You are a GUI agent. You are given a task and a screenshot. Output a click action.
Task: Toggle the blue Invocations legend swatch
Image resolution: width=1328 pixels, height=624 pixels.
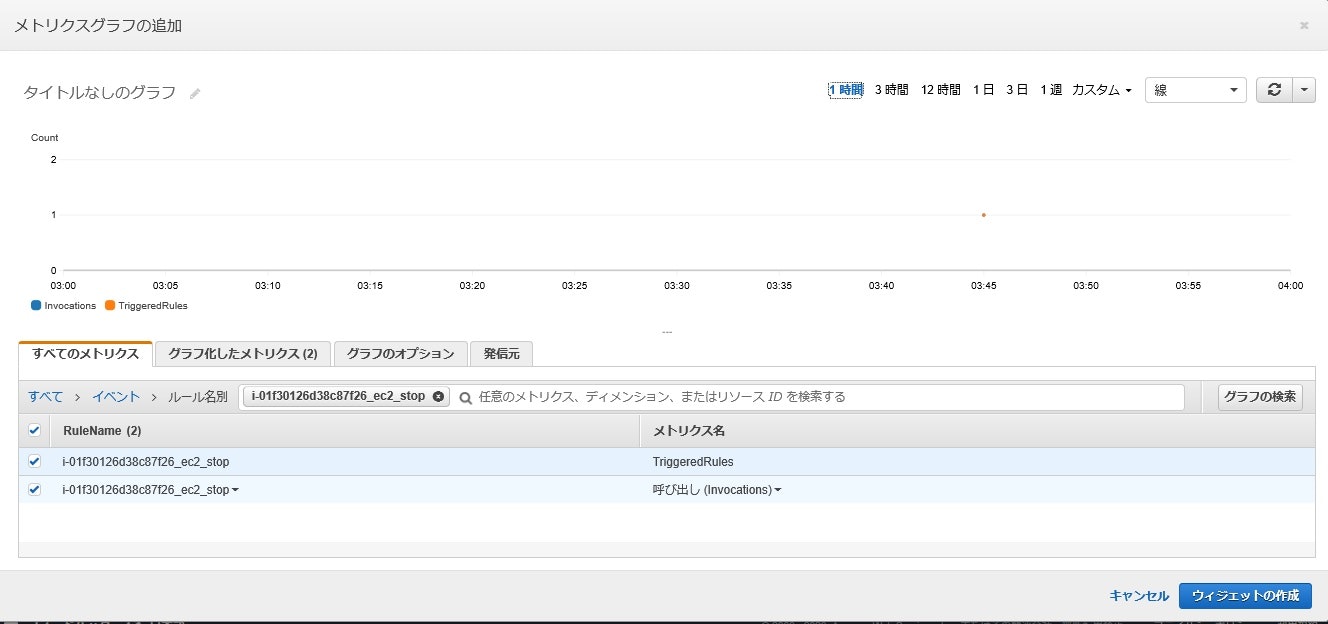pos(36,306)
